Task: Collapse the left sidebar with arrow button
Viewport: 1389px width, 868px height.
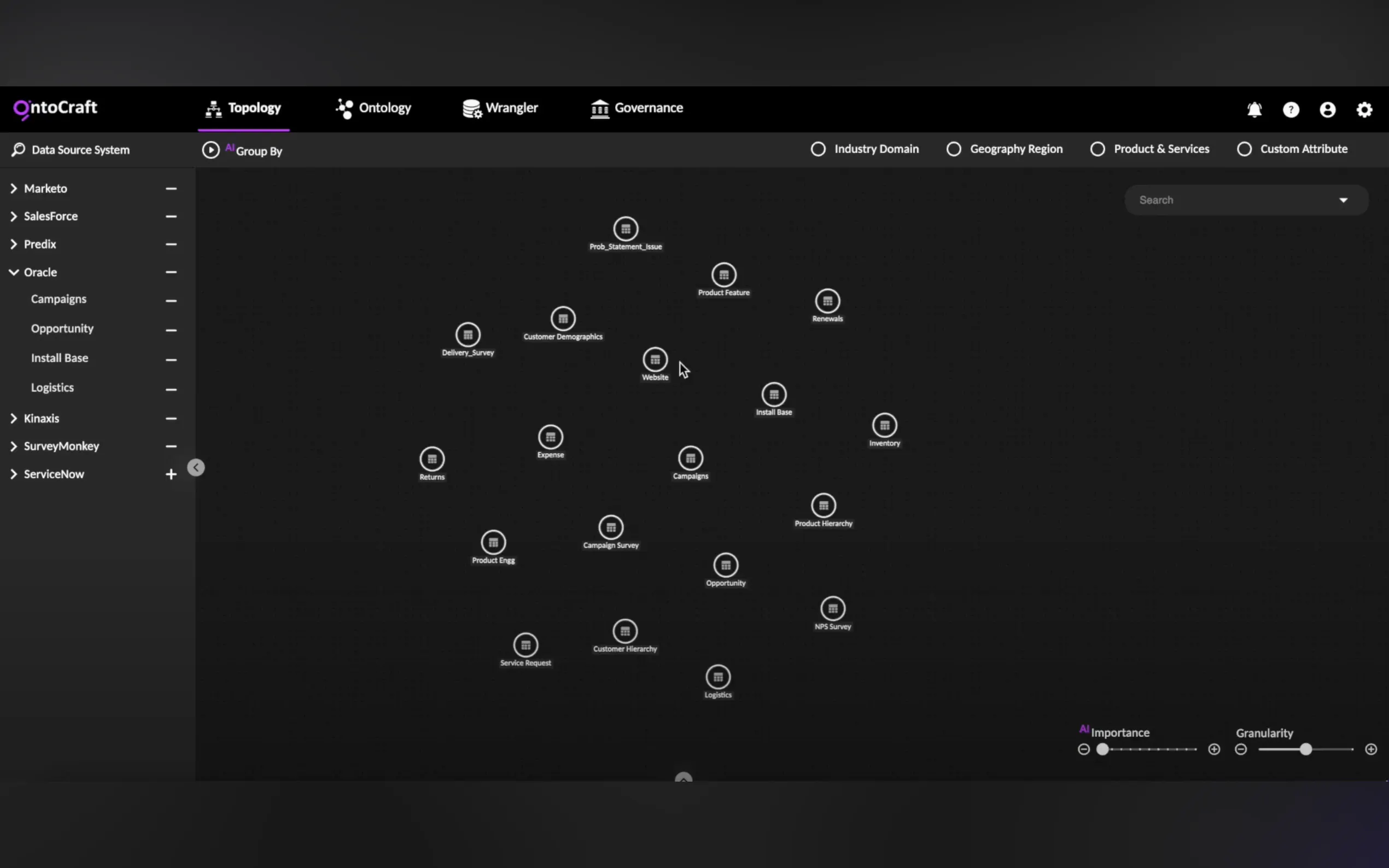Action: (196, 467)
